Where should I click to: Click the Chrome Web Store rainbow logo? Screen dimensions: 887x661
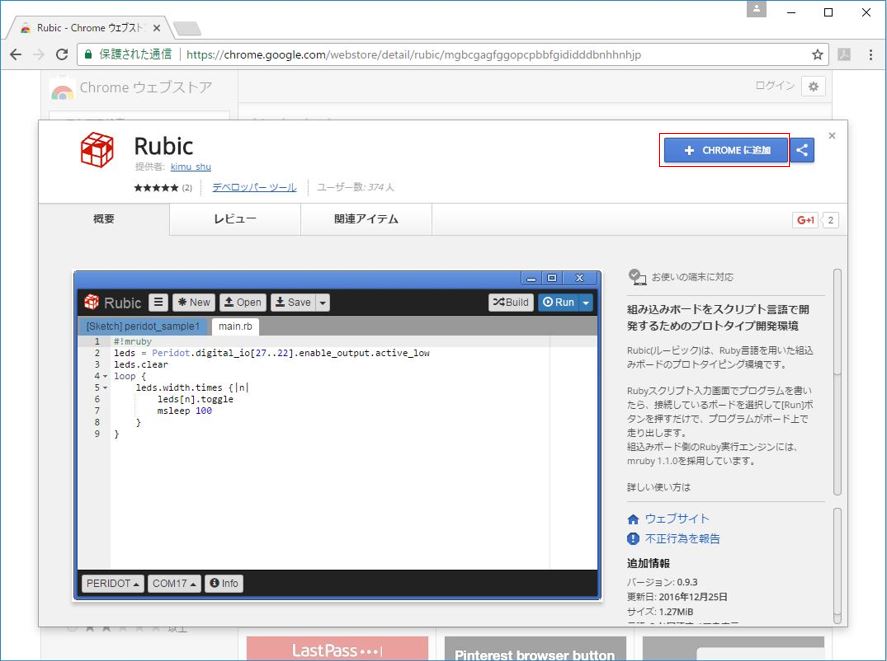click(x=62, y=90)
